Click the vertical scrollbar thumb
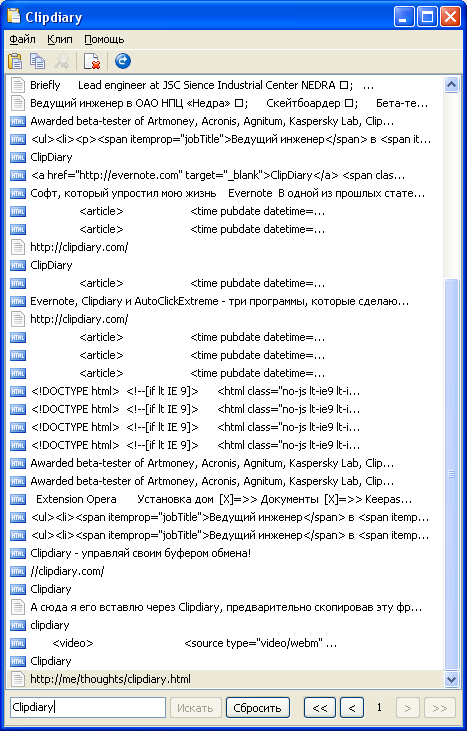The width and height of the screenshot is (468, 731). (451, 474)
